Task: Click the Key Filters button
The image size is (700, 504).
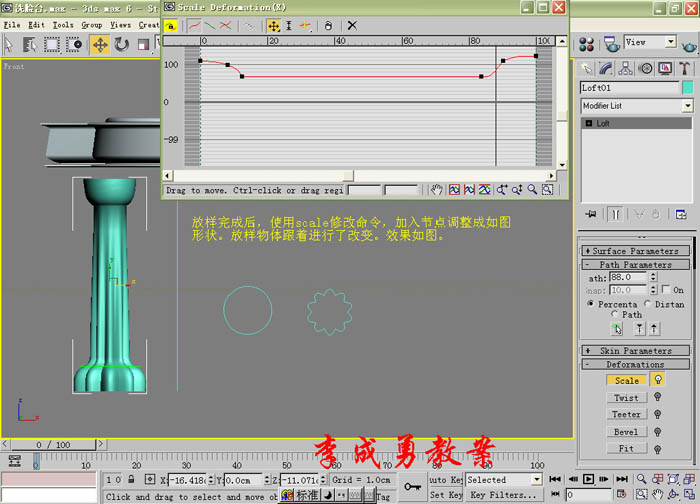Action: (503, 495)
